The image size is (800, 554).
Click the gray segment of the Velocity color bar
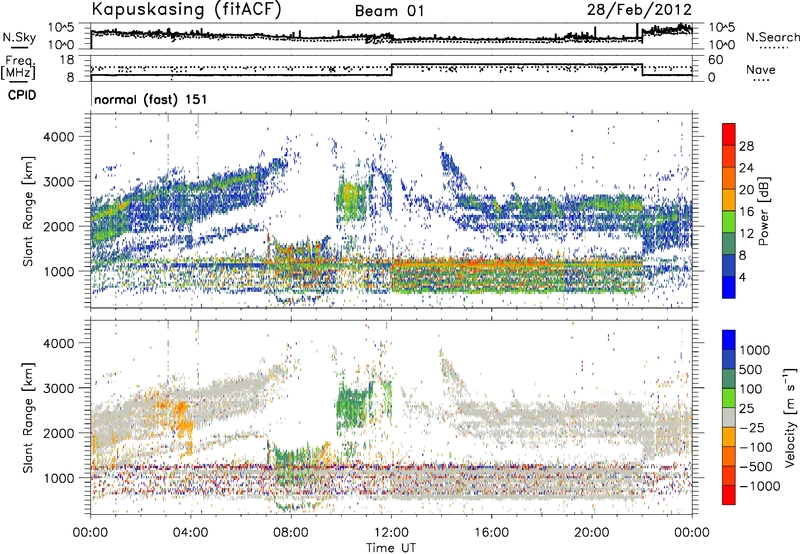729,418
